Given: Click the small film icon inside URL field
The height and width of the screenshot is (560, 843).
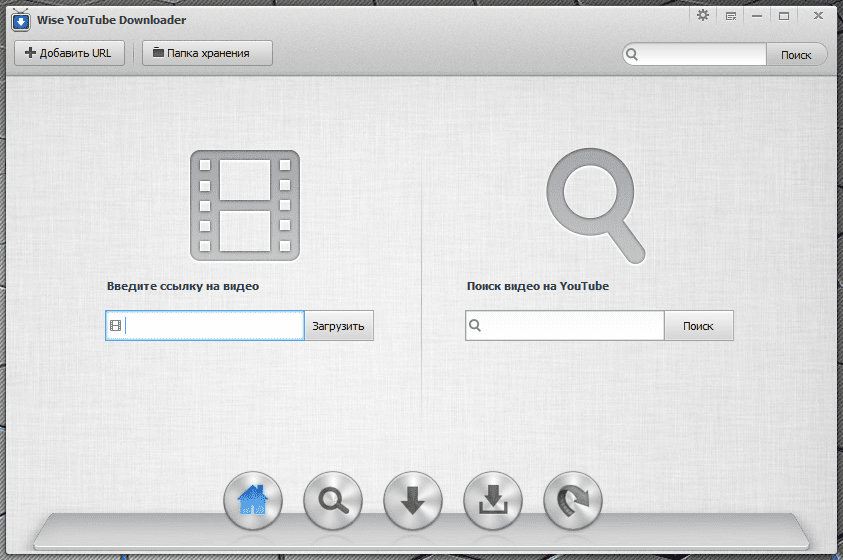Looking at the screenshot, I should click(x=116, y=326).
